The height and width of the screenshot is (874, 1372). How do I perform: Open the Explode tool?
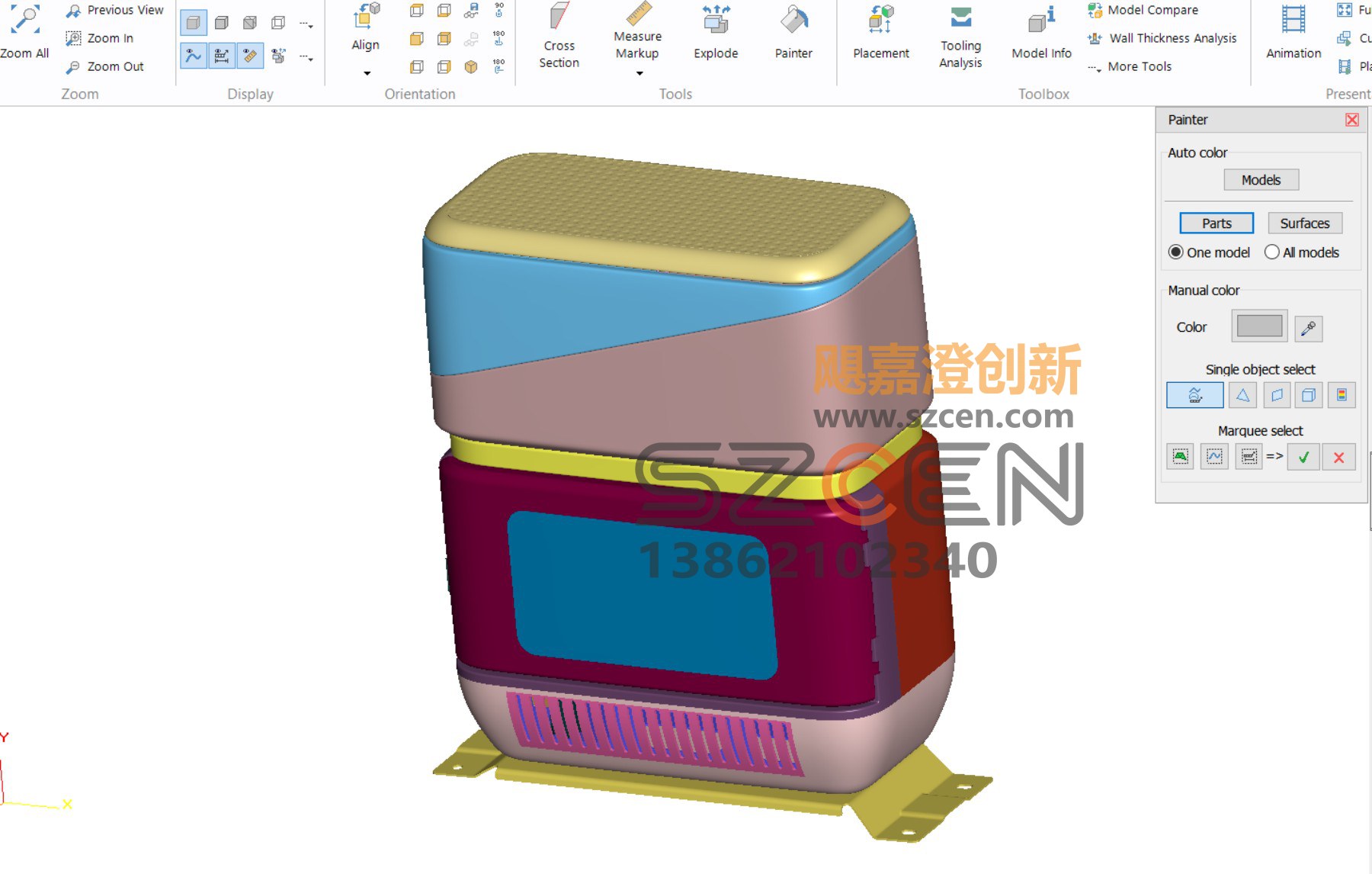[716, 32]
